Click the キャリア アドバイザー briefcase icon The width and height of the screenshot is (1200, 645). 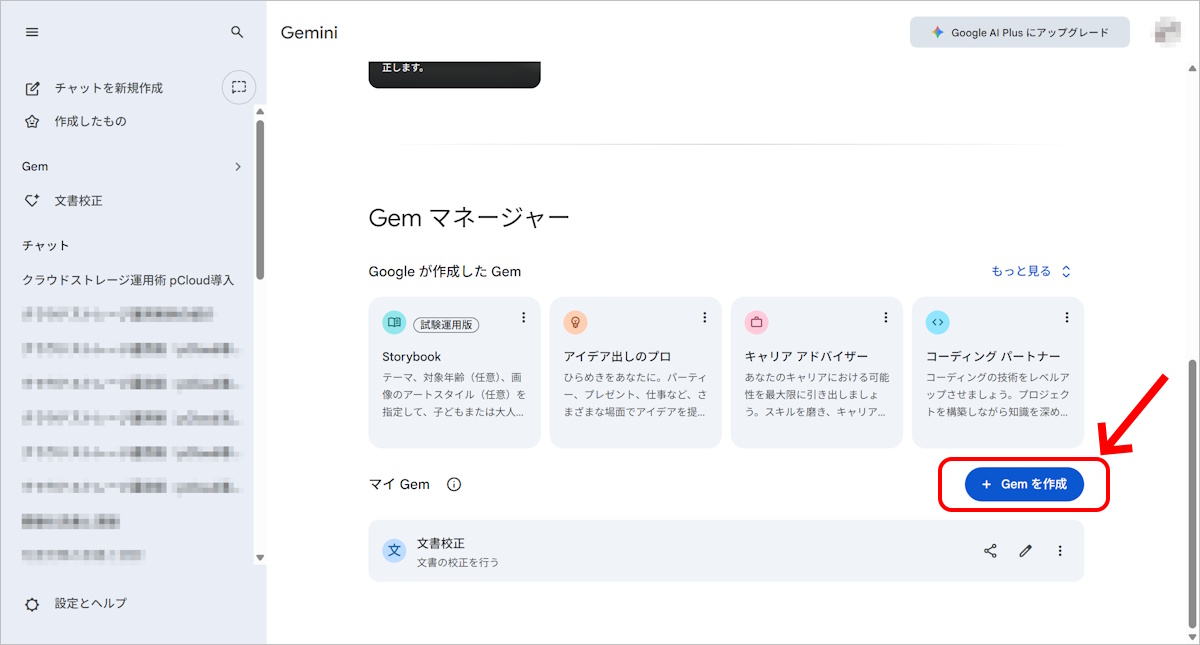tap(756, 322)
